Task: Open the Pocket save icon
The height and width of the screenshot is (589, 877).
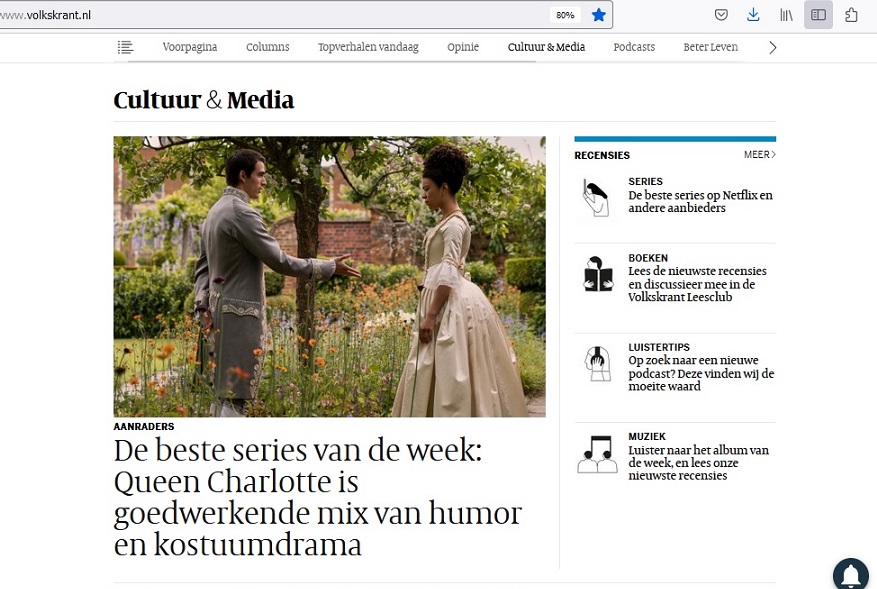Action: tap(721, 15)
